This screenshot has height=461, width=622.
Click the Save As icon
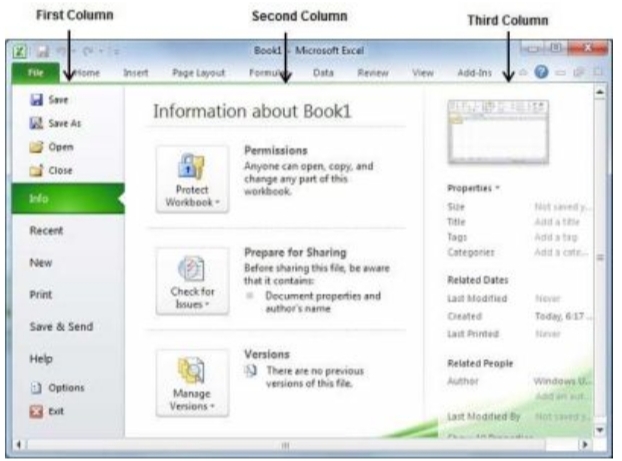click(x=36, y=123)
